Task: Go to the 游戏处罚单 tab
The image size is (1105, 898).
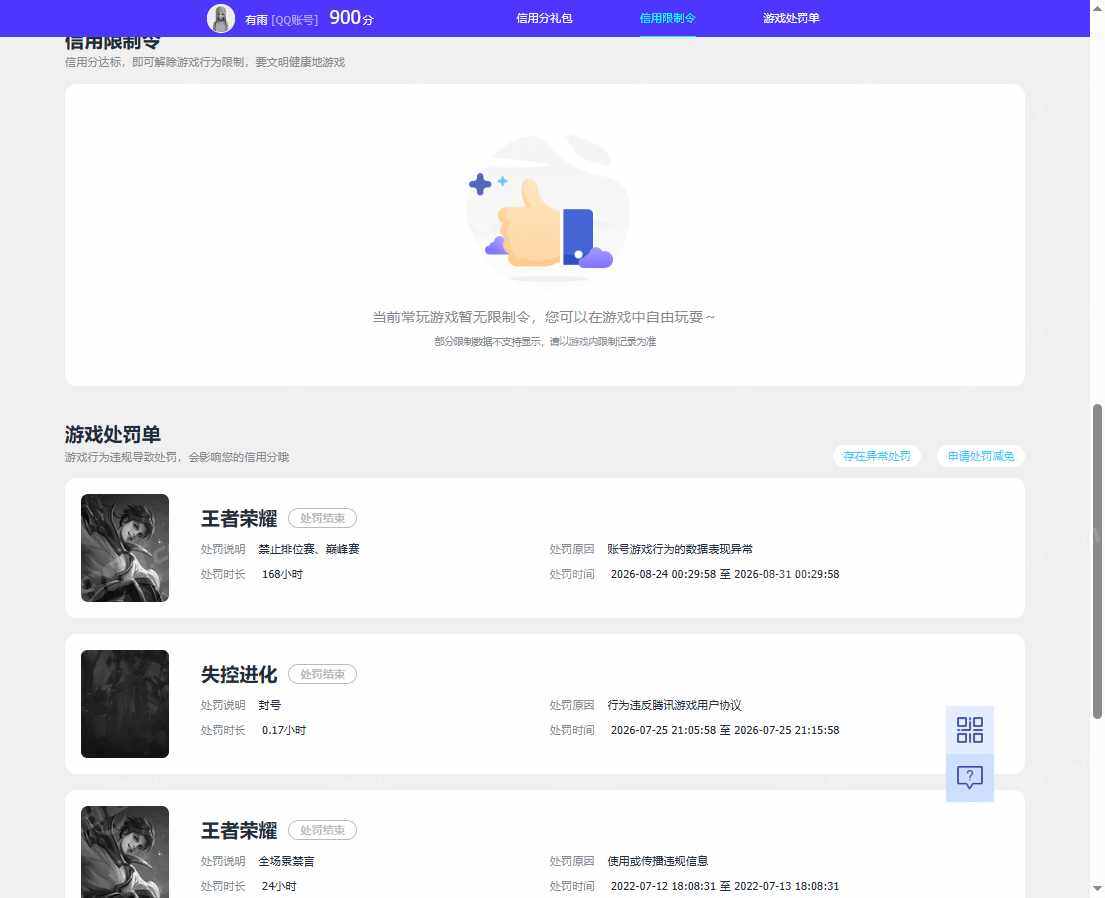Action: [x=791, y=18]
